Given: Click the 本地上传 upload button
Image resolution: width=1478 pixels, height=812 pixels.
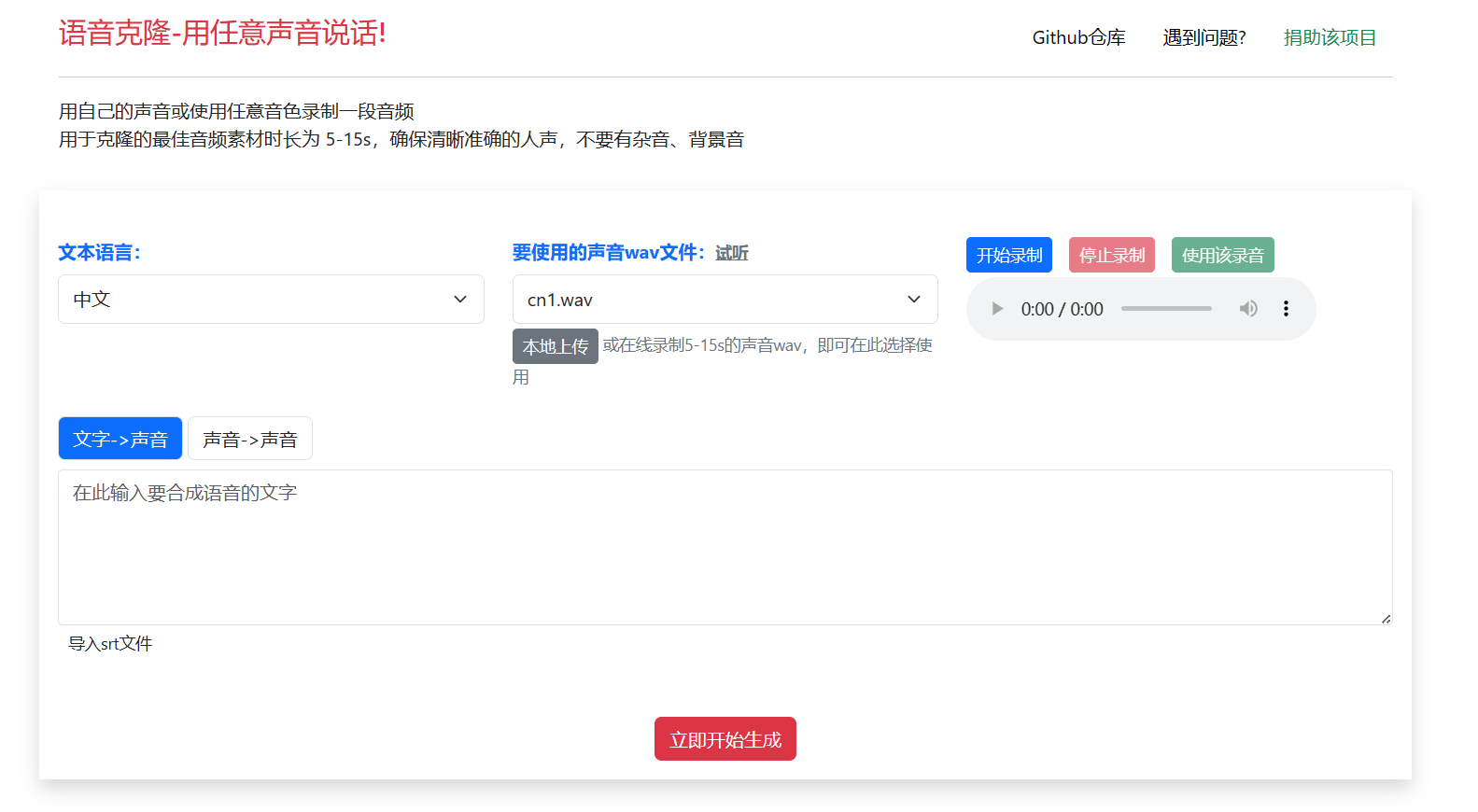Looking at the screenshot, I should tap(556, 346).
